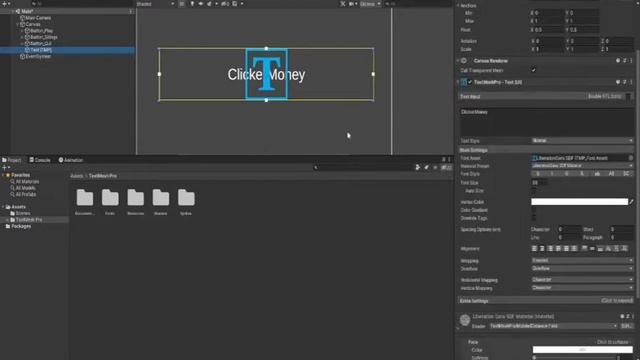Click Font Size input field
Screen dimensions: 640x360
[540, 182]
